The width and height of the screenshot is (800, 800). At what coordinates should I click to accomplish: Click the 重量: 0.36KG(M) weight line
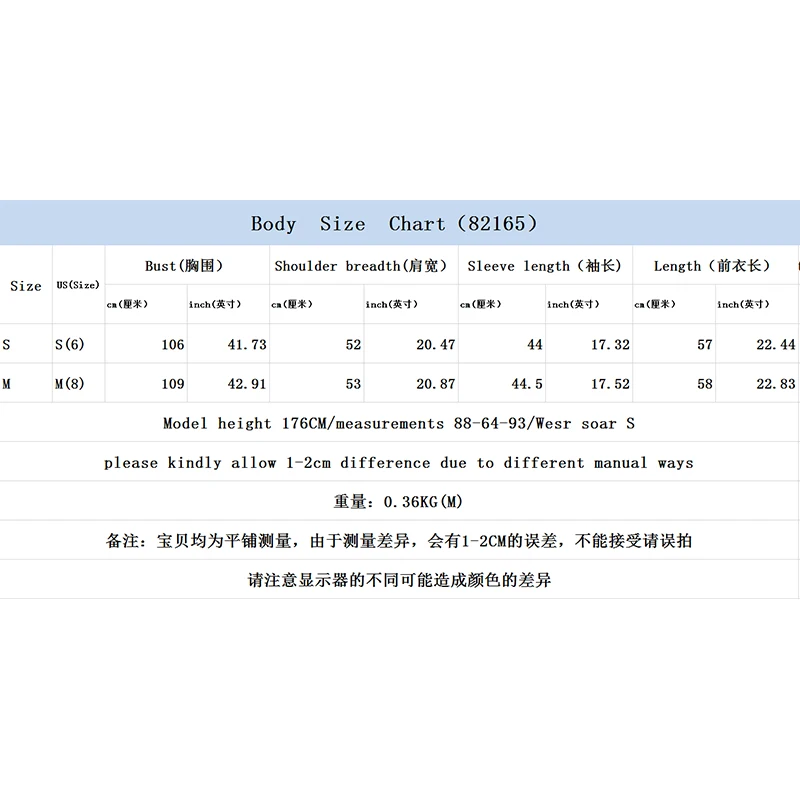pyautogui.click(x=398, y=502)
